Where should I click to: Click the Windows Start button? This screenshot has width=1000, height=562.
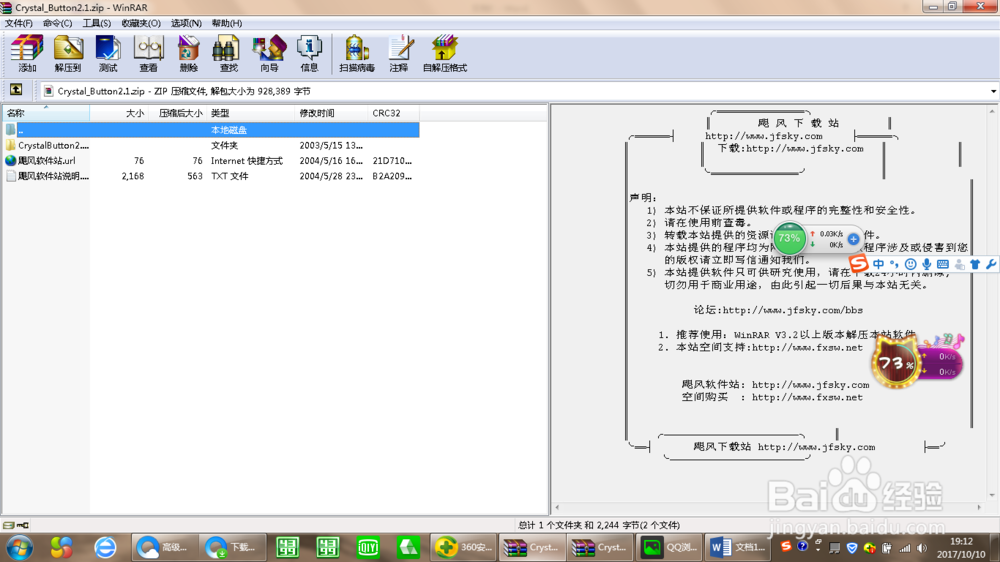click(x=20, y=547)
